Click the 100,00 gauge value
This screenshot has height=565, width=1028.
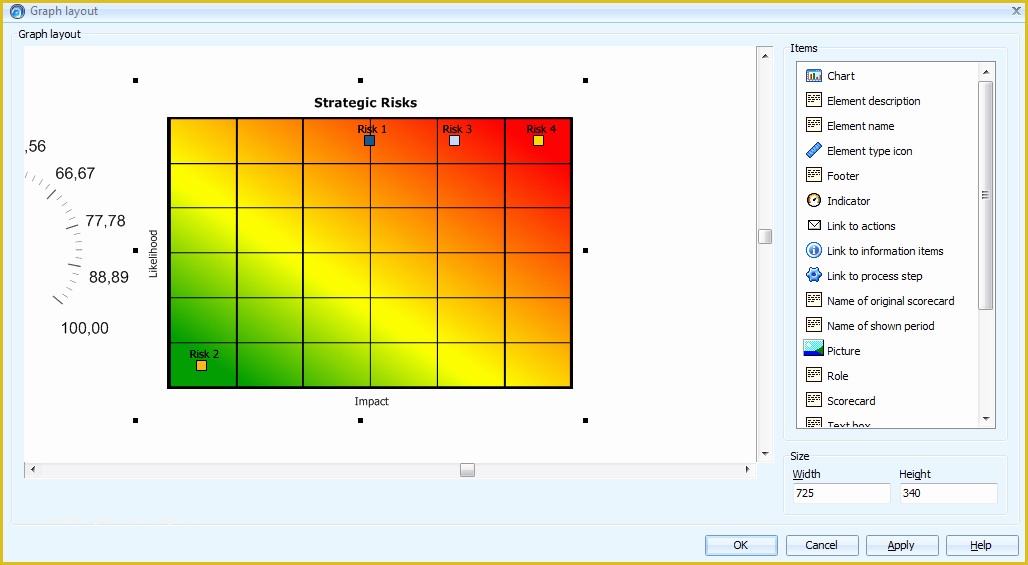click(x=85, y=328)
